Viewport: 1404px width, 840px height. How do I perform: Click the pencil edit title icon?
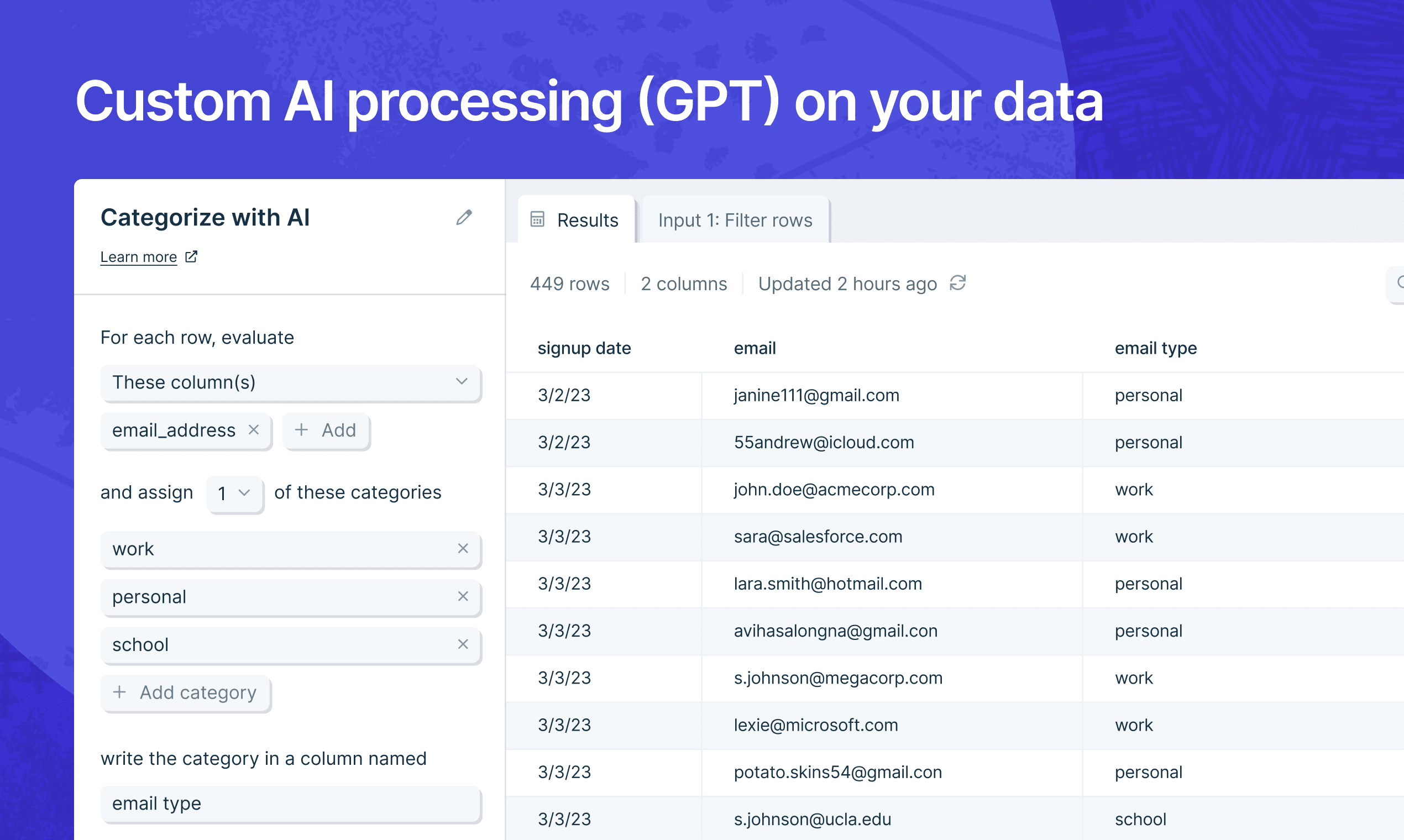click(464, 218)
